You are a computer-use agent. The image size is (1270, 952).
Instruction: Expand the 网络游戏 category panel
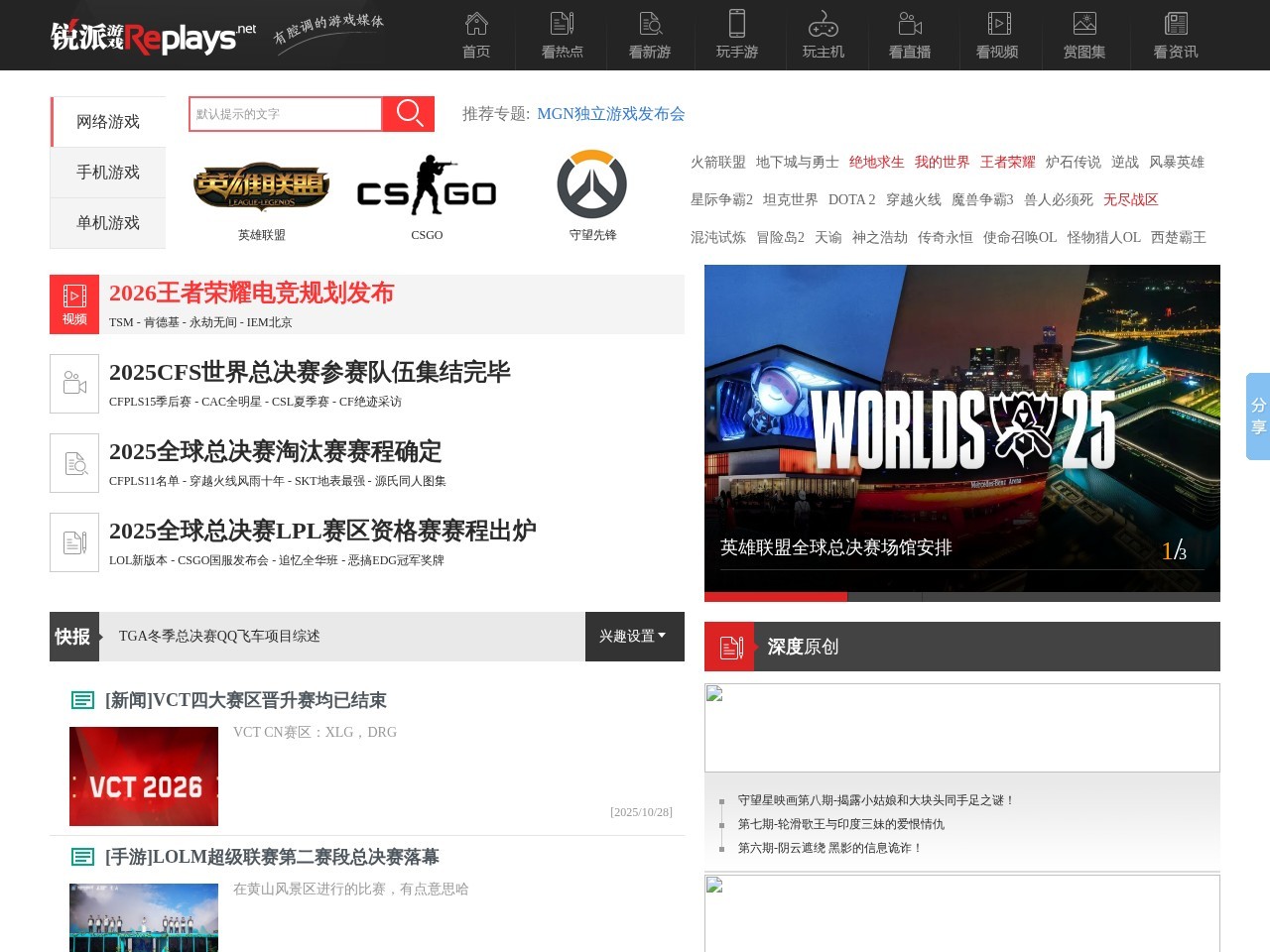click(108, 121)
